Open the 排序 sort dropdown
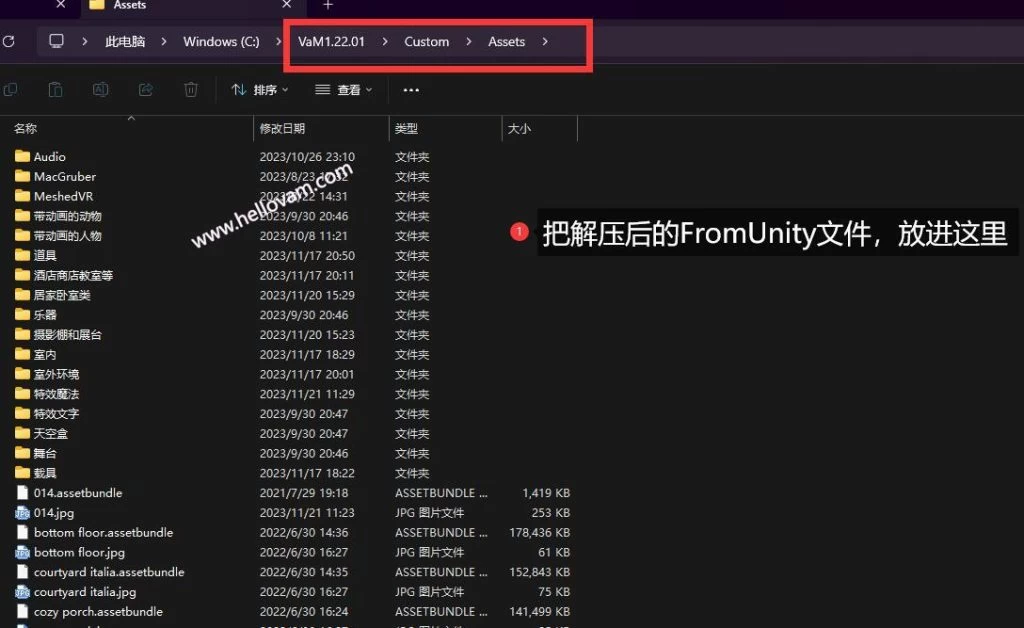 260,90
